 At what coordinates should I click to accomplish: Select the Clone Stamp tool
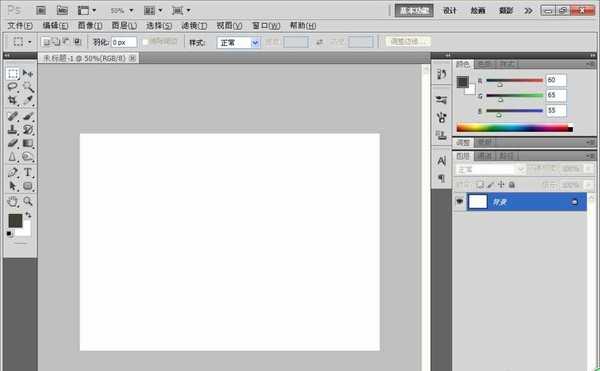pyautogui.click(x=13, y=129)
